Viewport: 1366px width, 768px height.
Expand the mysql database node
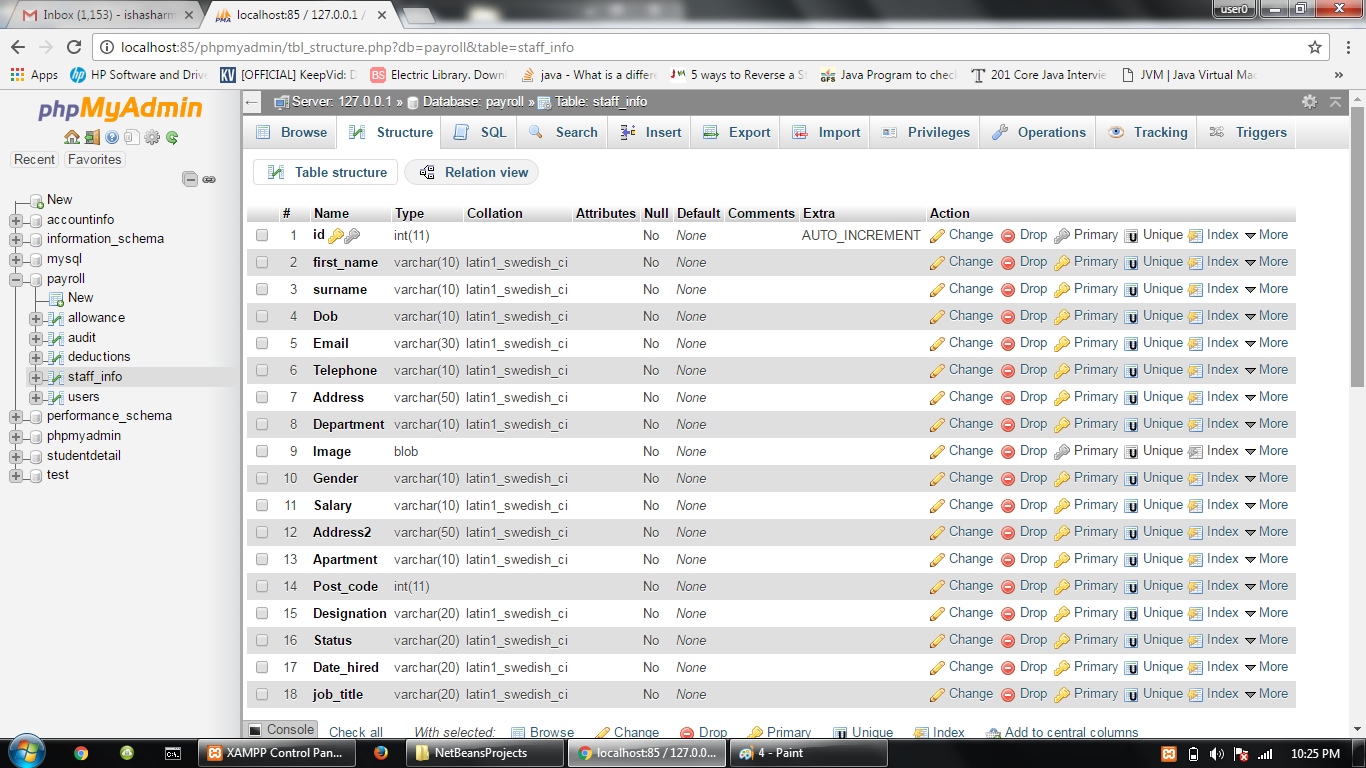[x=16, y=260]
